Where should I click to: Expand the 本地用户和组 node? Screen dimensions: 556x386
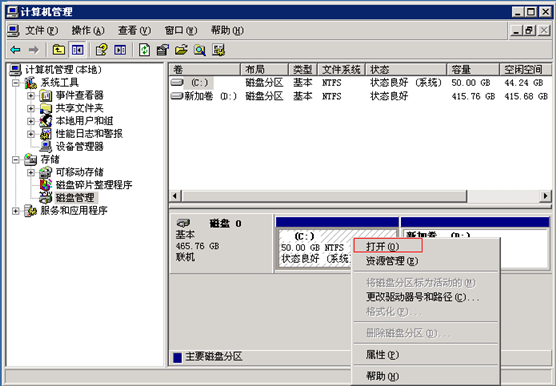click(x=31, y=121)
